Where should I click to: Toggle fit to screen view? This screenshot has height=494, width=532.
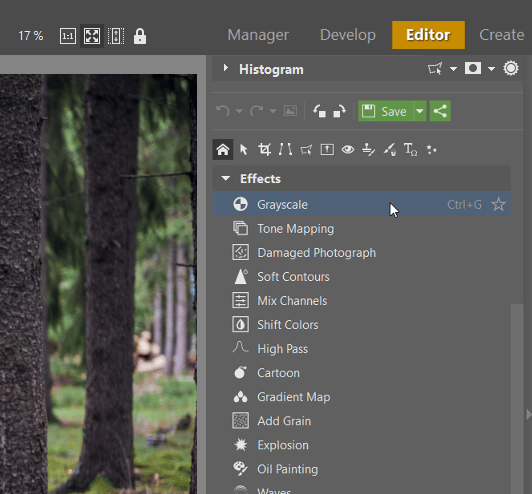(92, 36)
